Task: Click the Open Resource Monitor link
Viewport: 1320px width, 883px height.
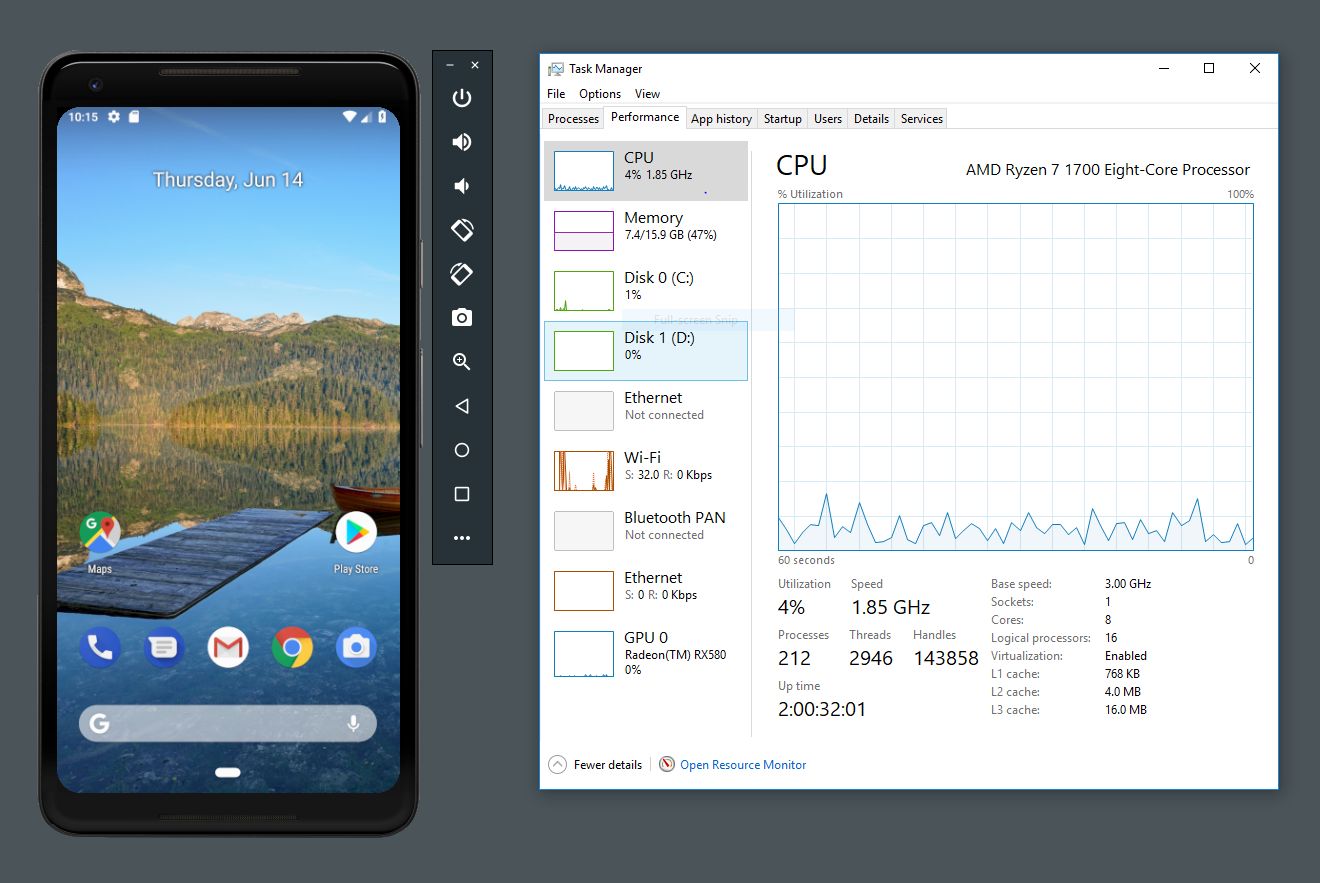Action: coord(744,764)
